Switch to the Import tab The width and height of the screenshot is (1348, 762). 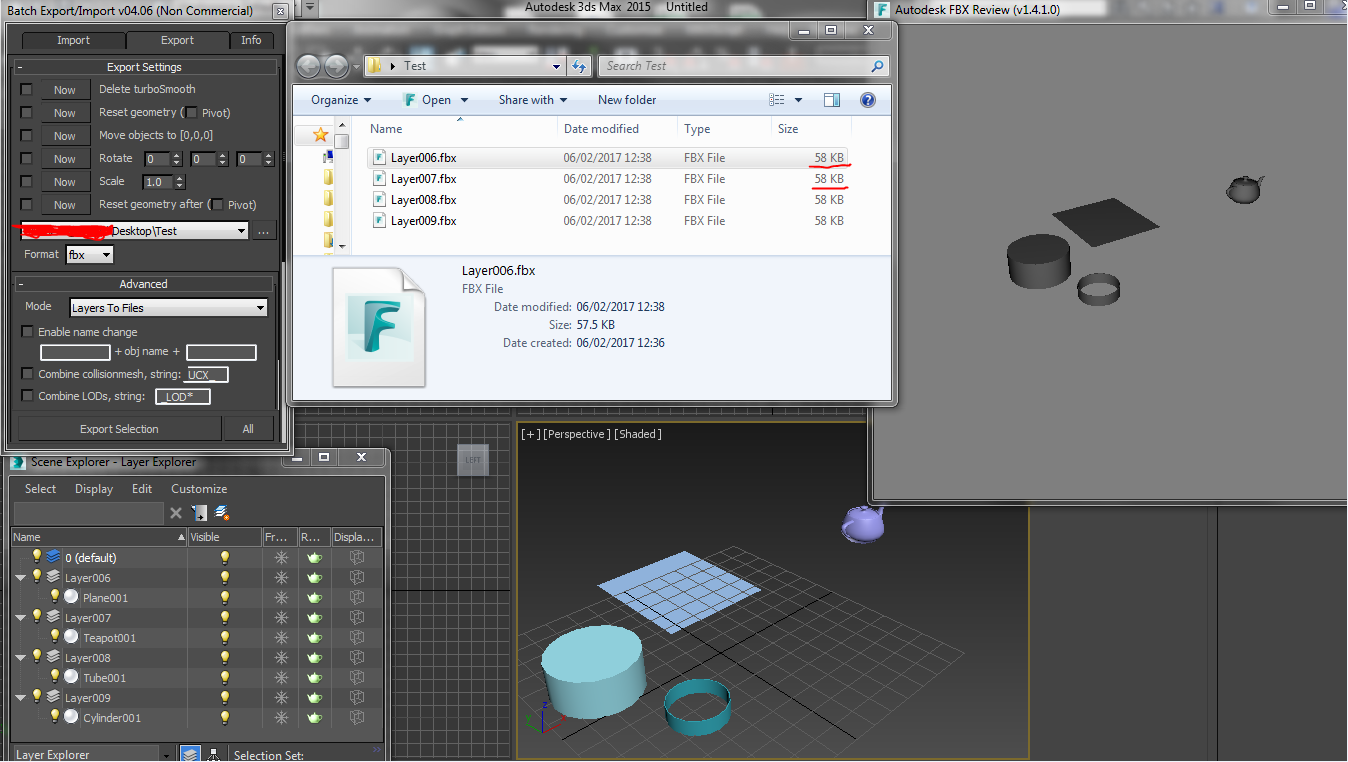click(73, 40)
